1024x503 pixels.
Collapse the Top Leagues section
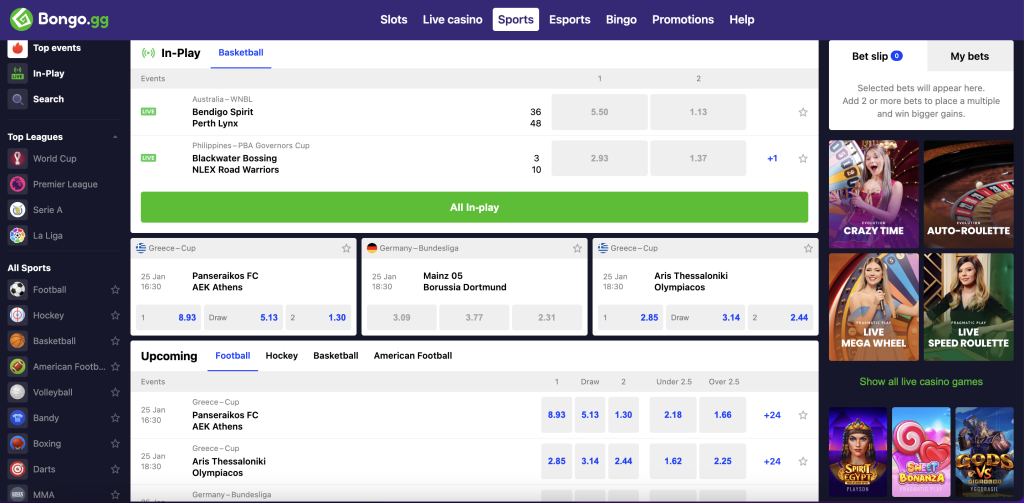[x=116, y=137]
